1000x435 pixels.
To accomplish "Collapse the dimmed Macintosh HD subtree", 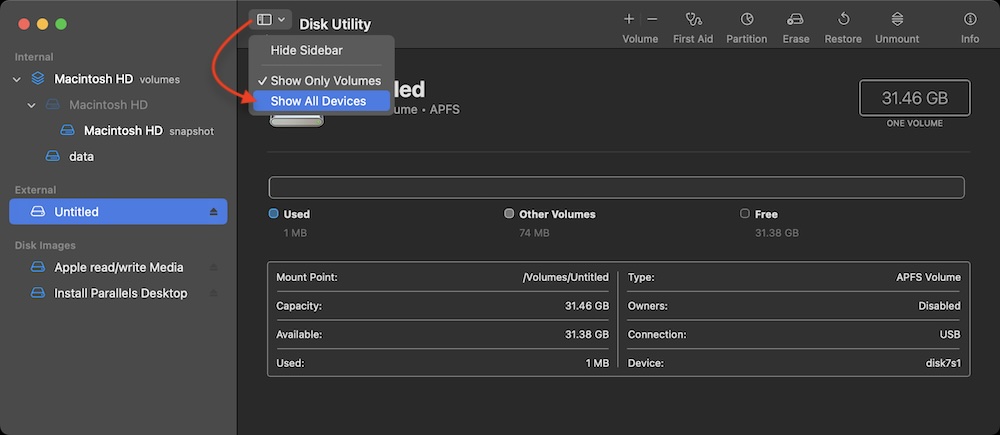I will pyautogui.click(x=32, y=105).
